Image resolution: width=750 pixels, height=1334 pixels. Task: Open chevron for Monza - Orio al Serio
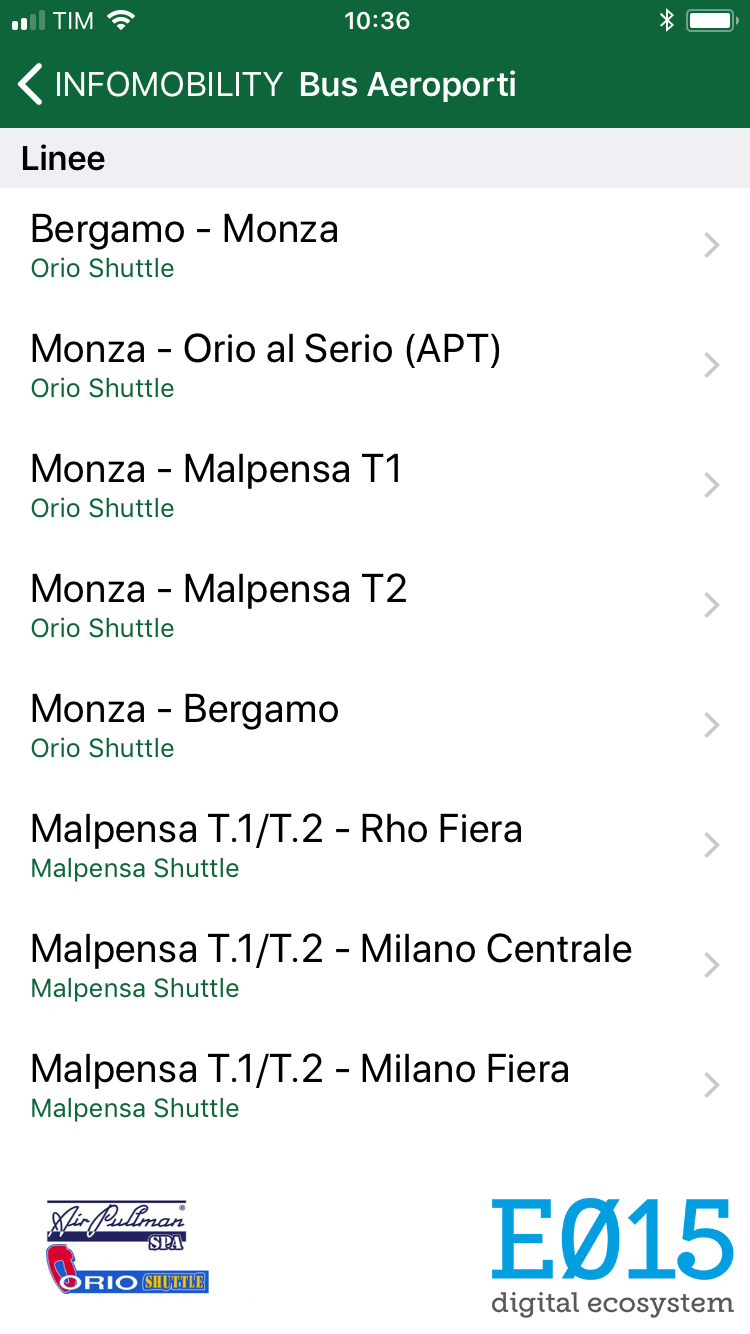711,365
